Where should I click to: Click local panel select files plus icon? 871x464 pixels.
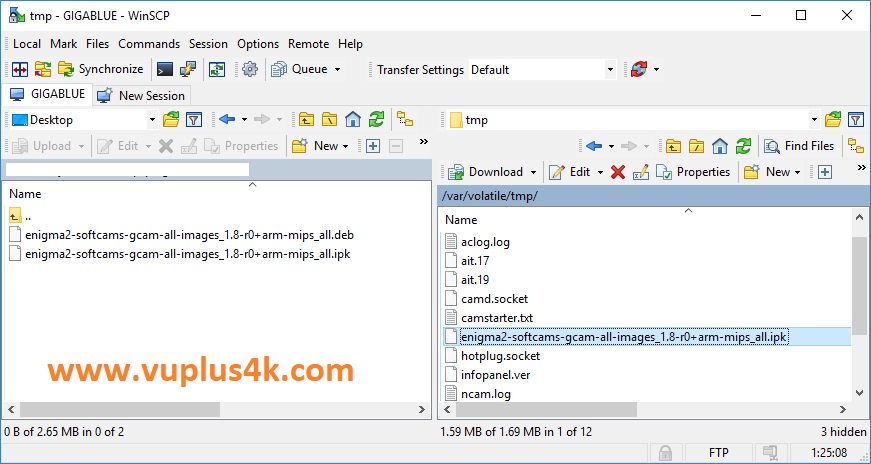[373, 146]
